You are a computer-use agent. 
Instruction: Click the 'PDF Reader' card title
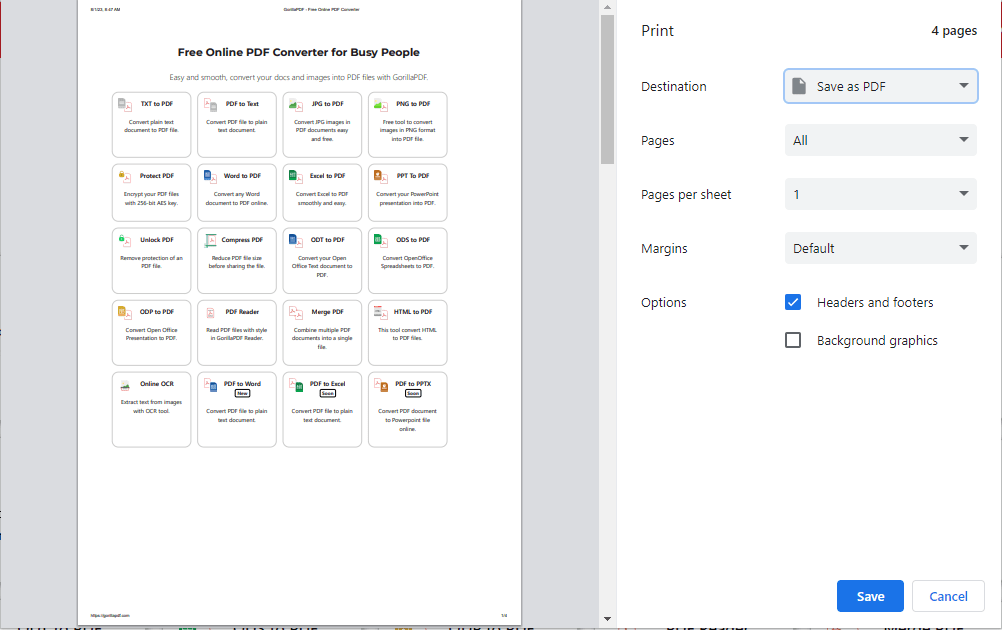click(242, 312)
